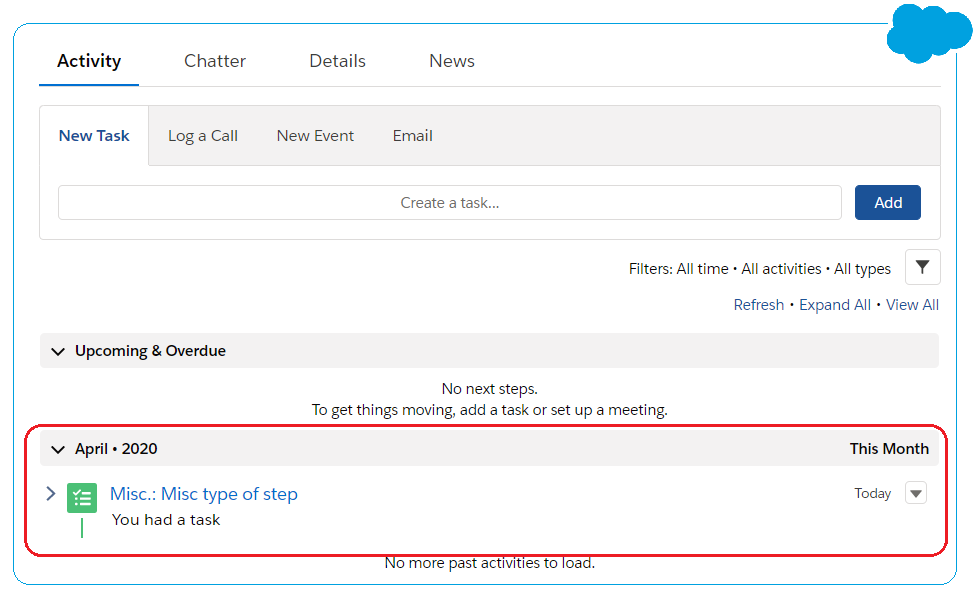Expand the Misc type of step task details
The width and height of the screenshot is (975, 600).
tap(51, 494)
